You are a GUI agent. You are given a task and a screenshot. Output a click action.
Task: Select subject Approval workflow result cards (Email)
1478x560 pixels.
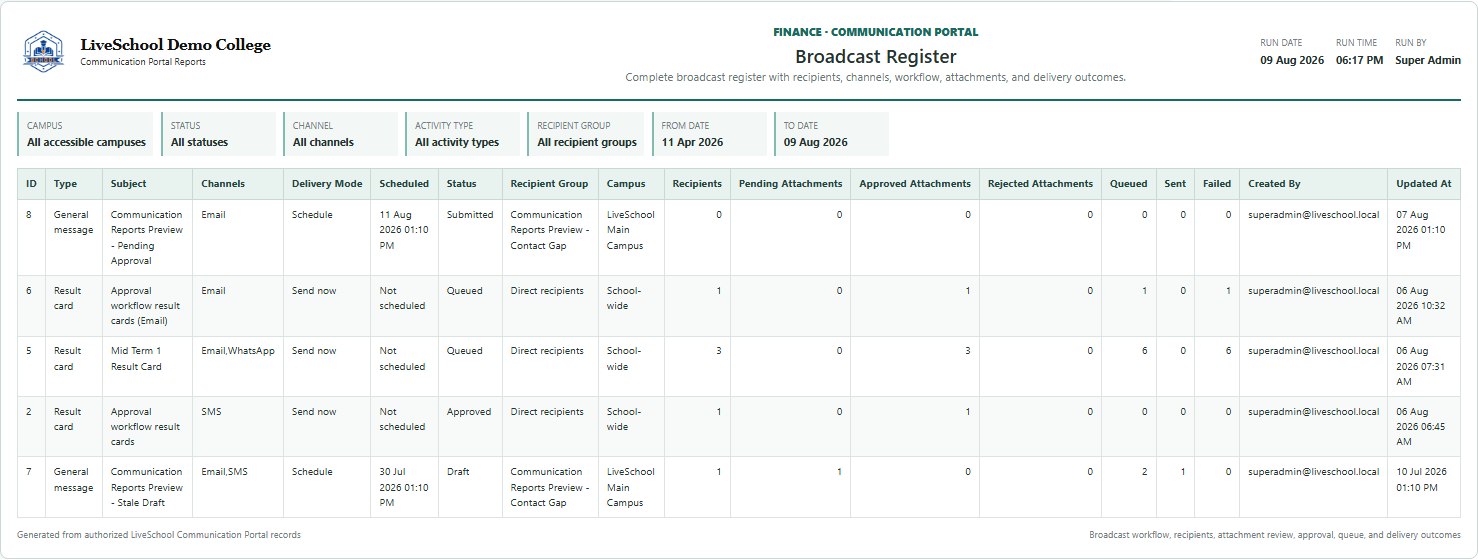146,306
